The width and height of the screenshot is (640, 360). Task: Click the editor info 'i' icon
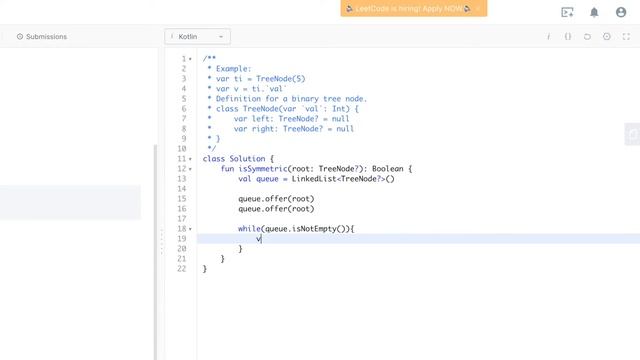coord(549,37)
